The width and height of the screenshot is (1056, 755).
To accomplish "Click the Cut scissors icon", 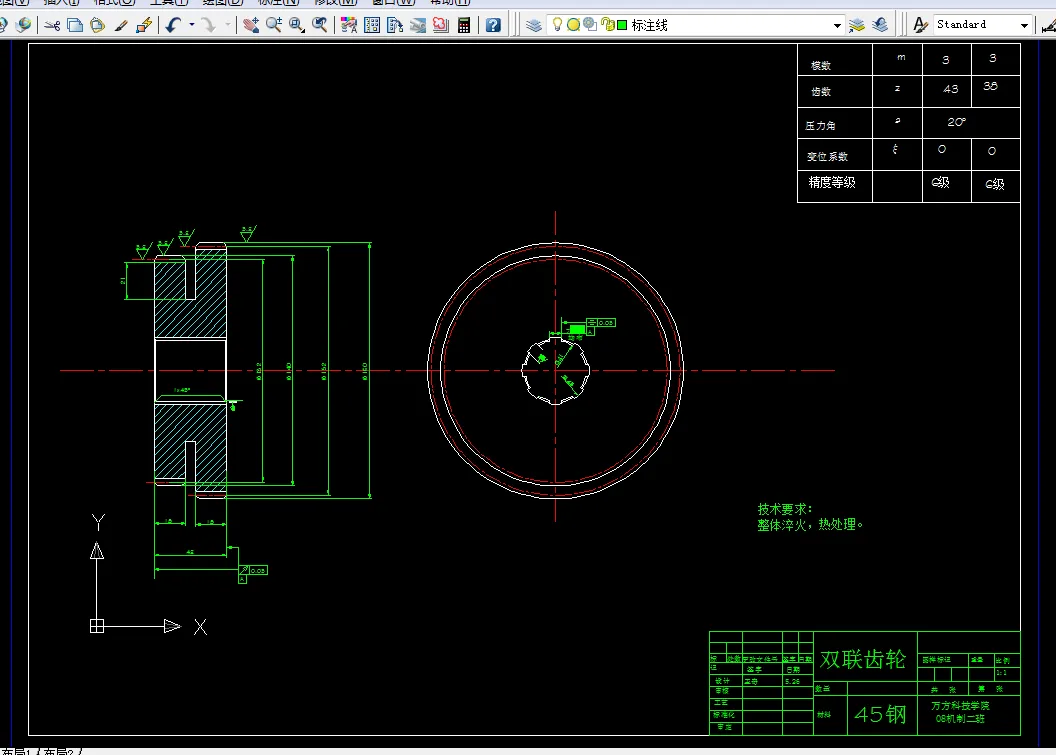I will (x=52, y=26).
